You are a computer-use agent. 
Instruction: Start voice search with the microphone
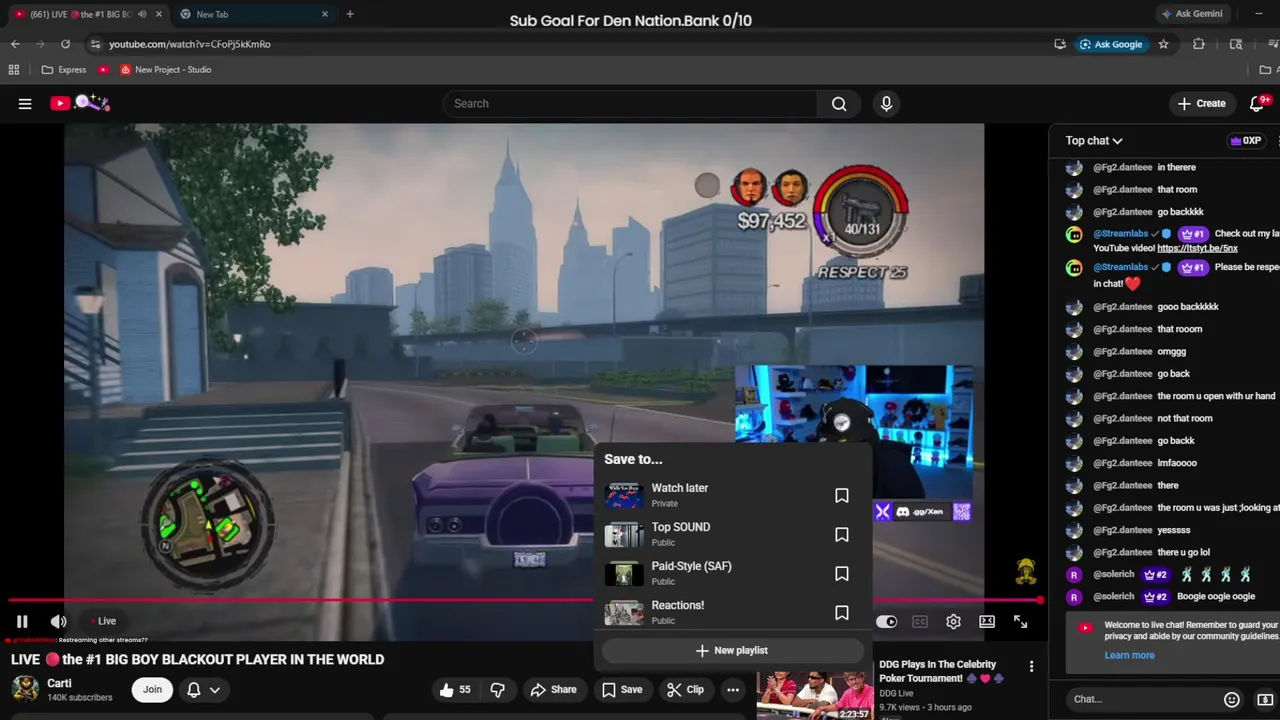(886, 104)
